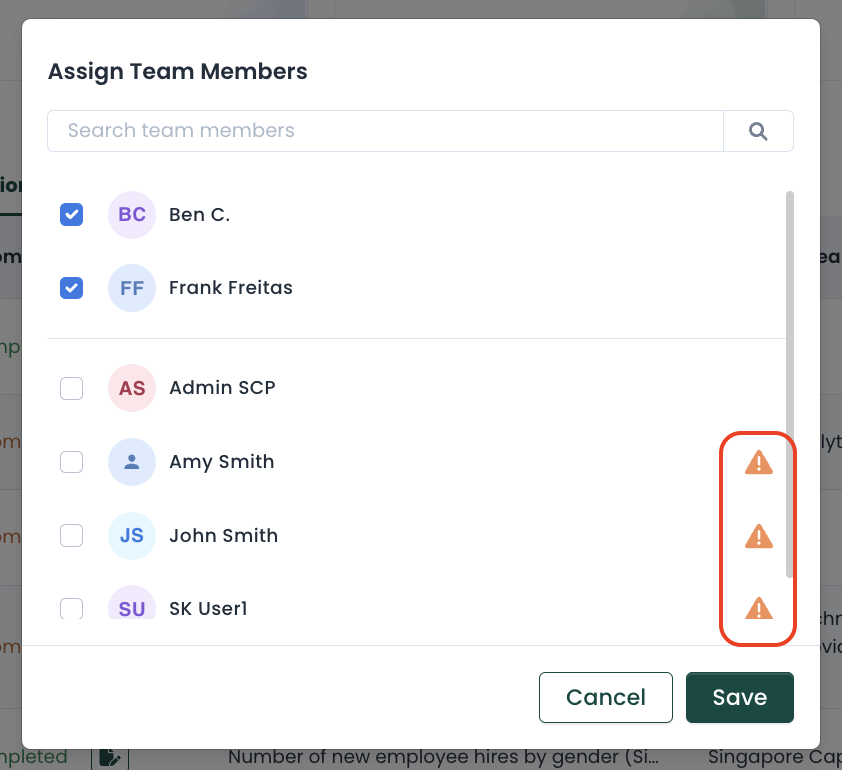This screenshot has height=770, width=842.
Task: Deselect Frank Freitas checkbox
Action: tap(71, 288)
